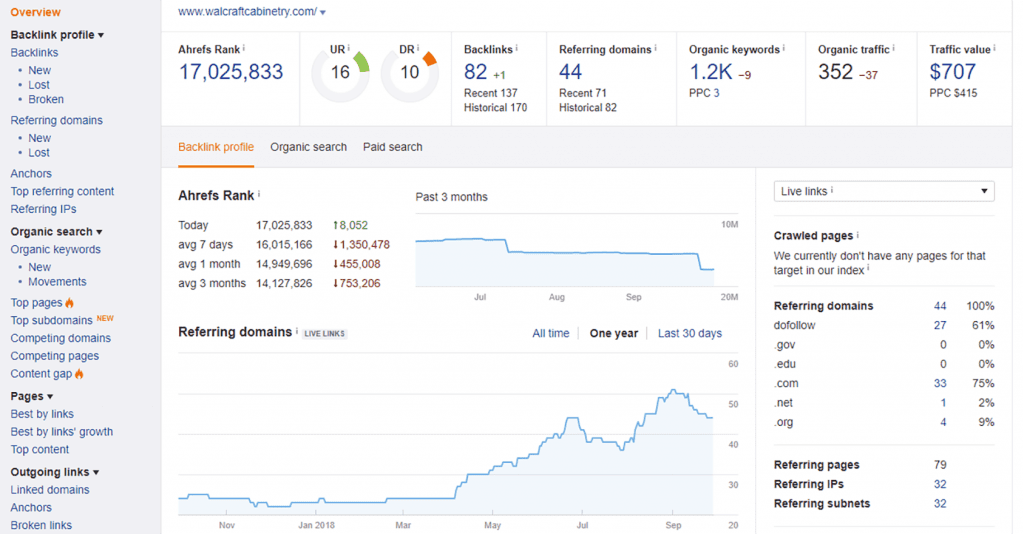Click the info icon beside UR gauge
This screenshot has height=534, width=1024.
pos(349,48)
